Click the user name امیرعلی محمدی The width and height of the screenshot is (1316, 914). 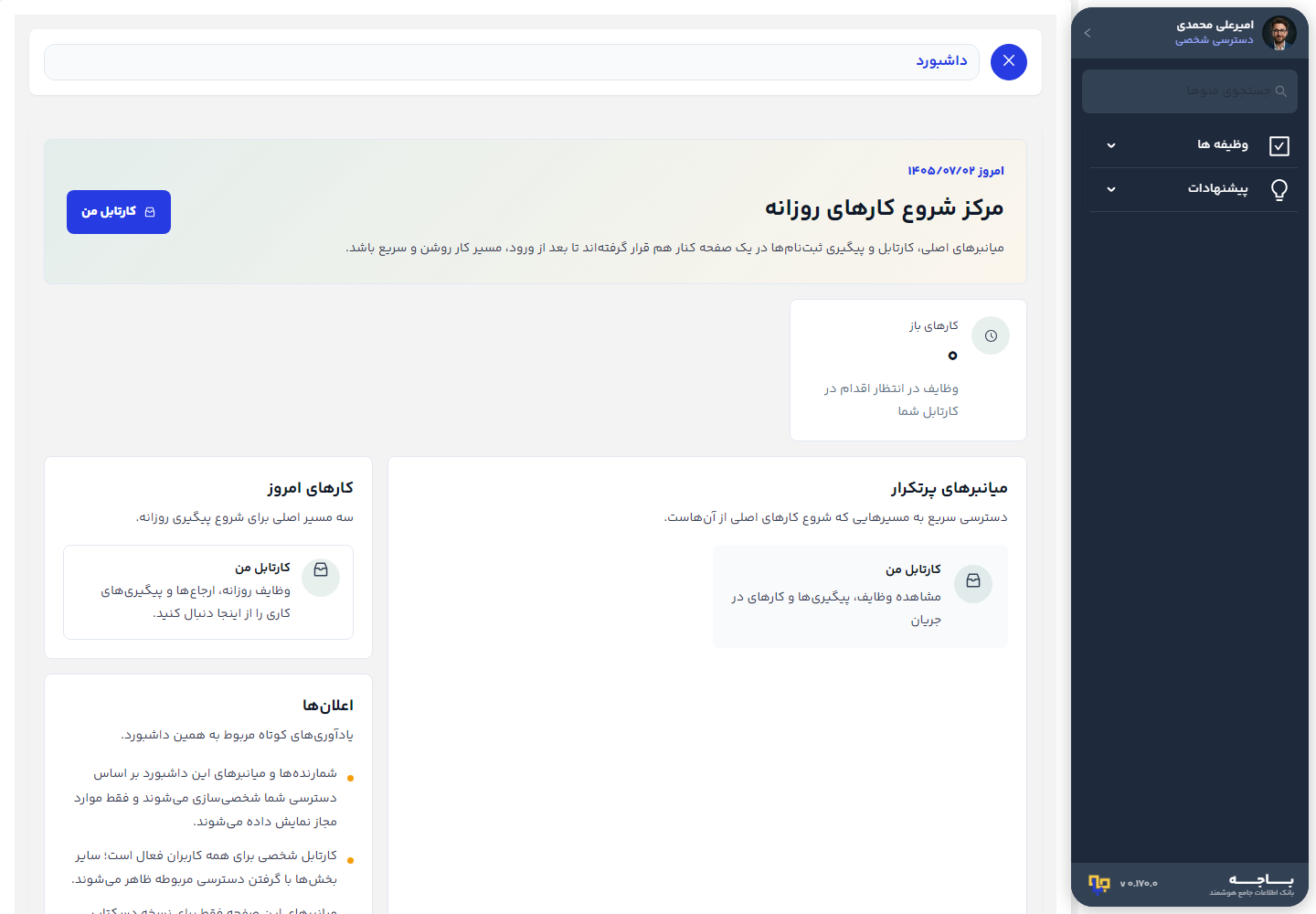[x=1215, y=26]
